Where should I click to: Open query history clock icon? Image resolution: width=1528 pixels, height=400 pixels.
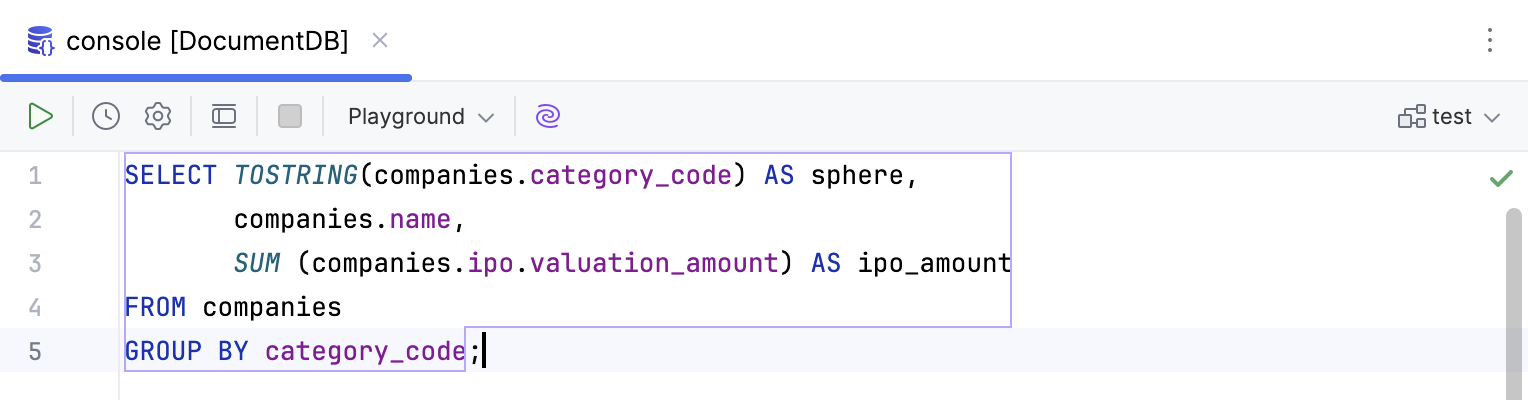pyautogui.click(x=105, y=117)
